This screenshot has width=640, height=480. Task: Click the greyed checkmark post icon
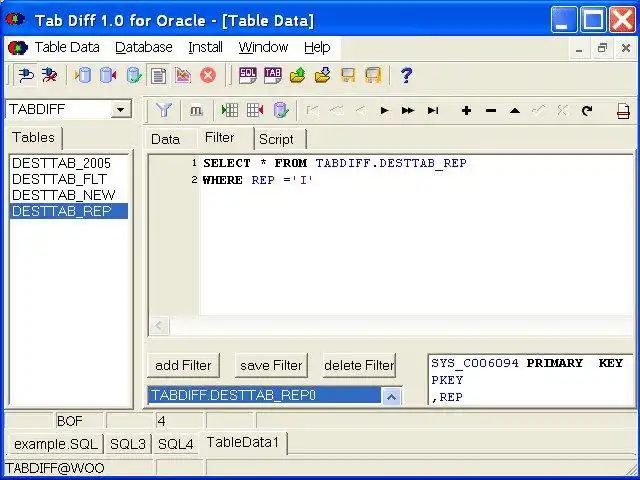tap(539, 110)
